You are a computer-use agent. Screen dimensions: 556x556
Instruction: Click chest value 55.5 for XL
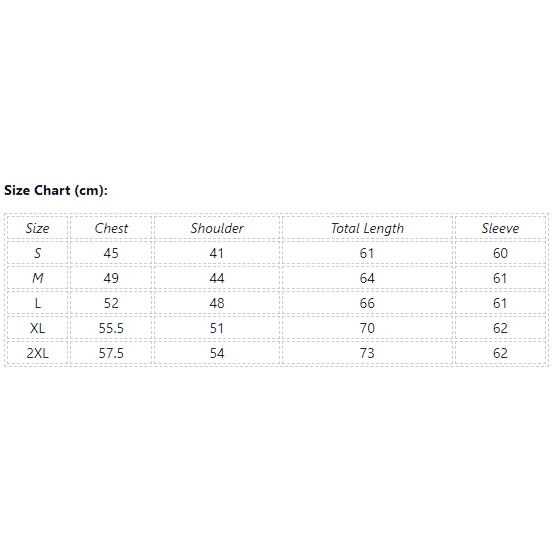[111, 328]
